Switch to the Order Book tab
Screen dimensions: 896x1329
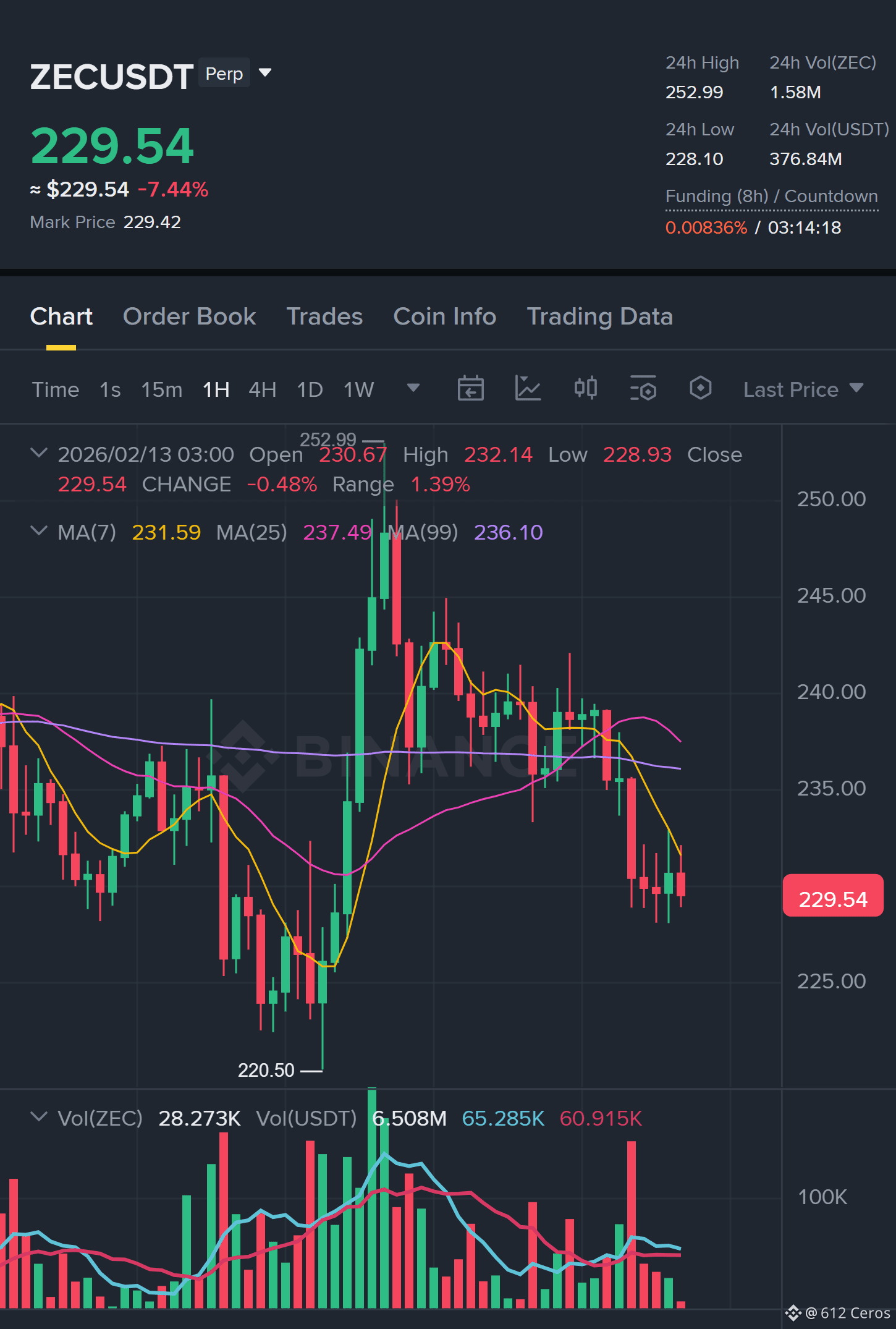pyautogui.click(x=189, y=316)
